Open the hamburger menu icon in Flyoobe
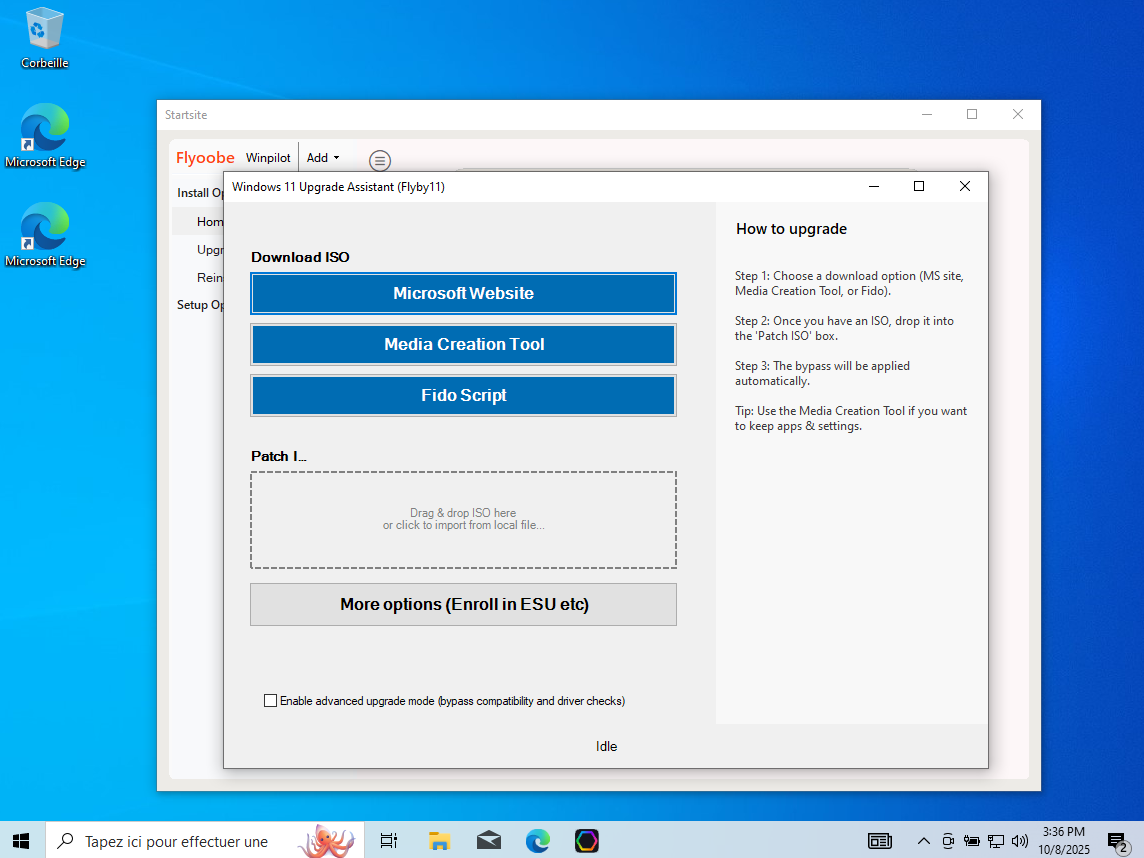This screenshot has width=1144, height=858. pyautogui.click(x=380, y=160)
